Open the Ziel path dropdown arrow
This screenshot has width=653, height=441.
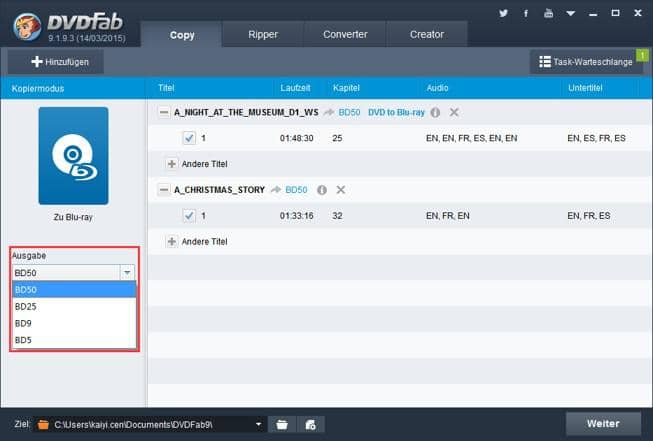click(x=258, y=425)
